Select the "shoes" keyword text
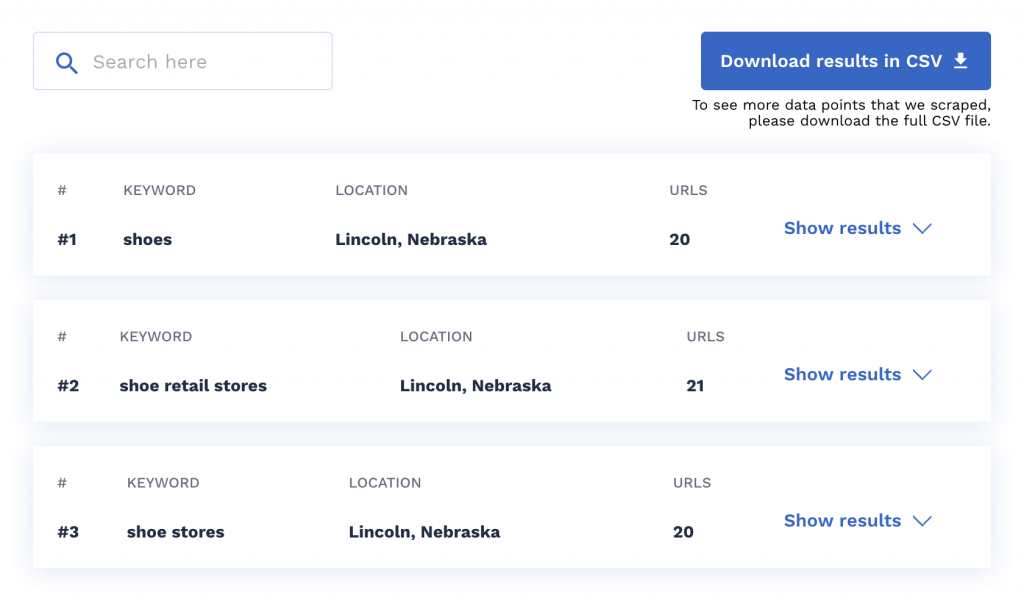 coord(148,240)
